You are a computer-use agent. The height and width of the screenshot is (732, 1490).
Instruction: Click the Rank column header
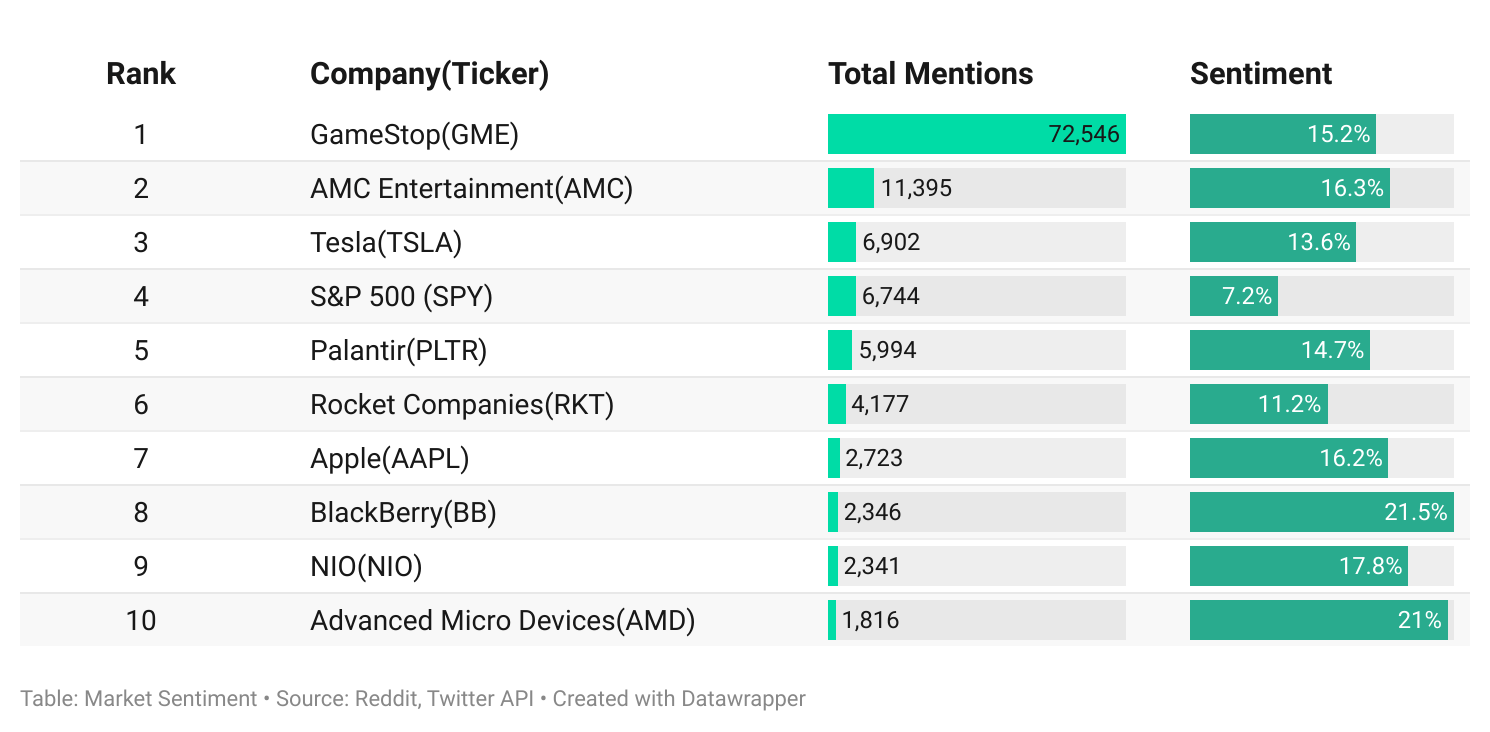[141, 74]
